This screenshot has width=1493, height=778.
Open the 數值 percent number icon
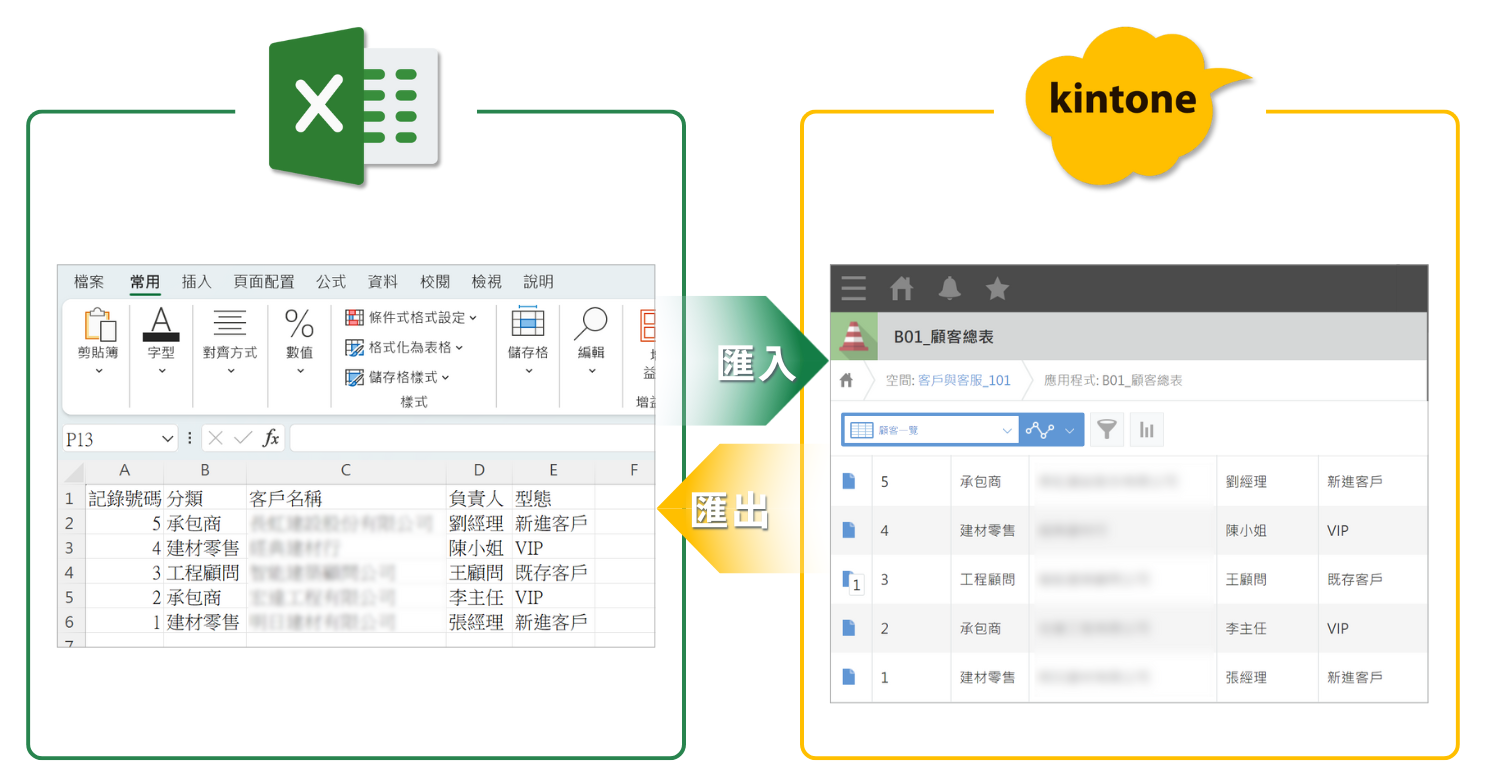coord(300,323)
